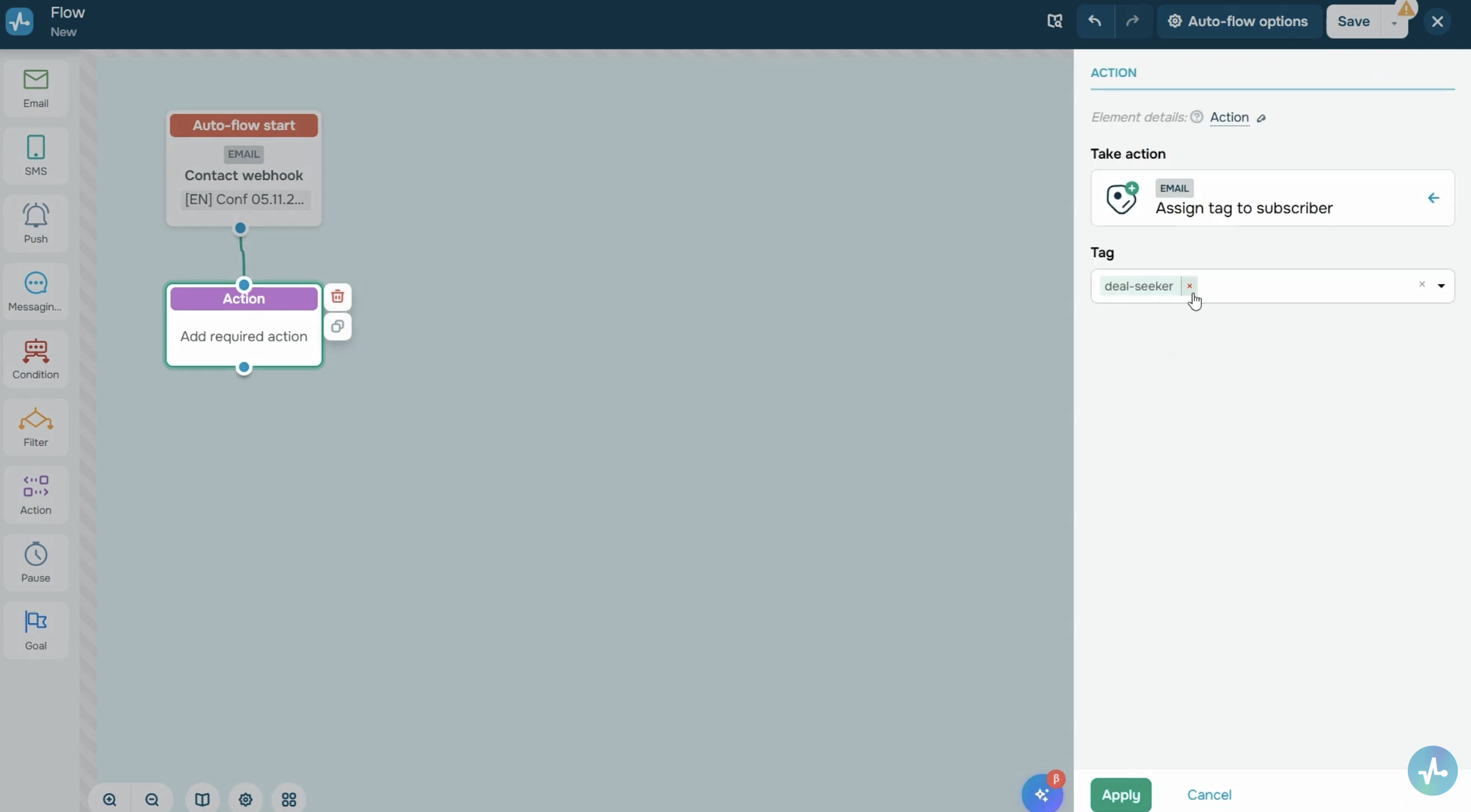Apply the action settings
This screenshot has width=1471, height=812.
pyautogui.click(x=1120, y=794)
